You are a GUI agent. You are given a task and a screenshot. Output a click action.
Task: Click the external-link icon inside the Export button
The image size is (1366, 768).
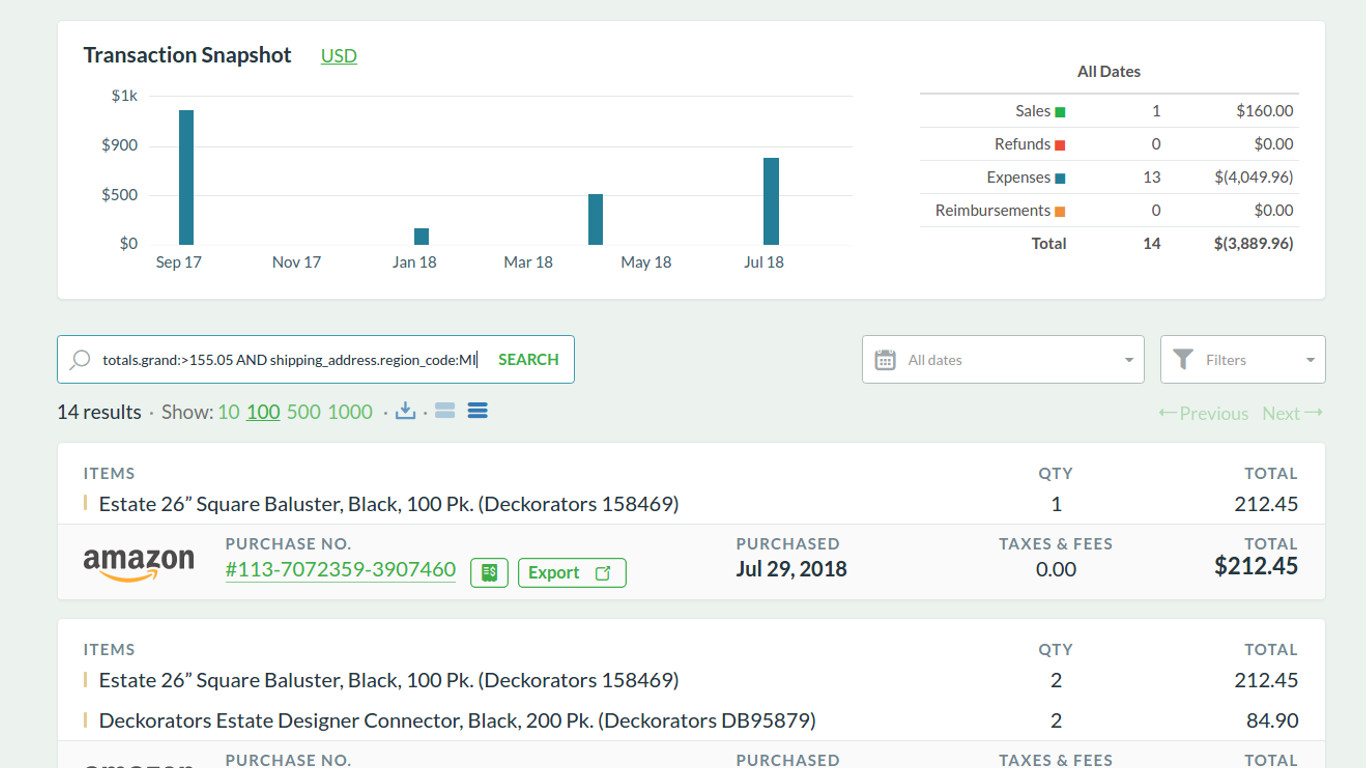tap(603, 572)
